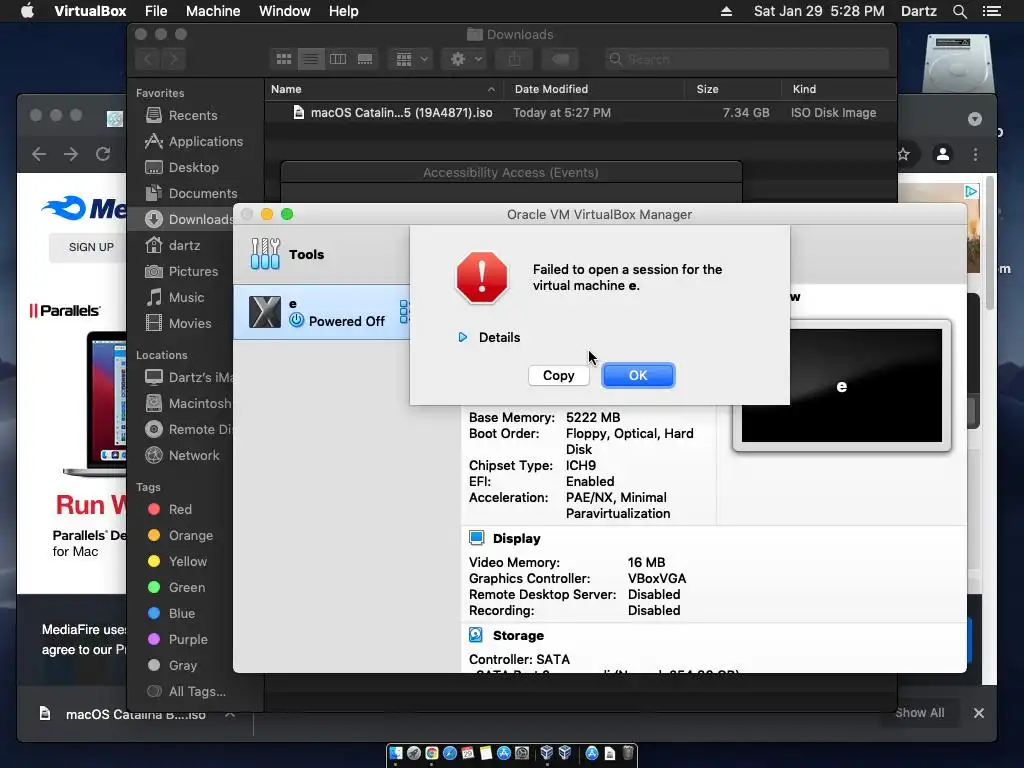
Task: Open Music in Finder sidebar
Action: click(x=175, y=297)
